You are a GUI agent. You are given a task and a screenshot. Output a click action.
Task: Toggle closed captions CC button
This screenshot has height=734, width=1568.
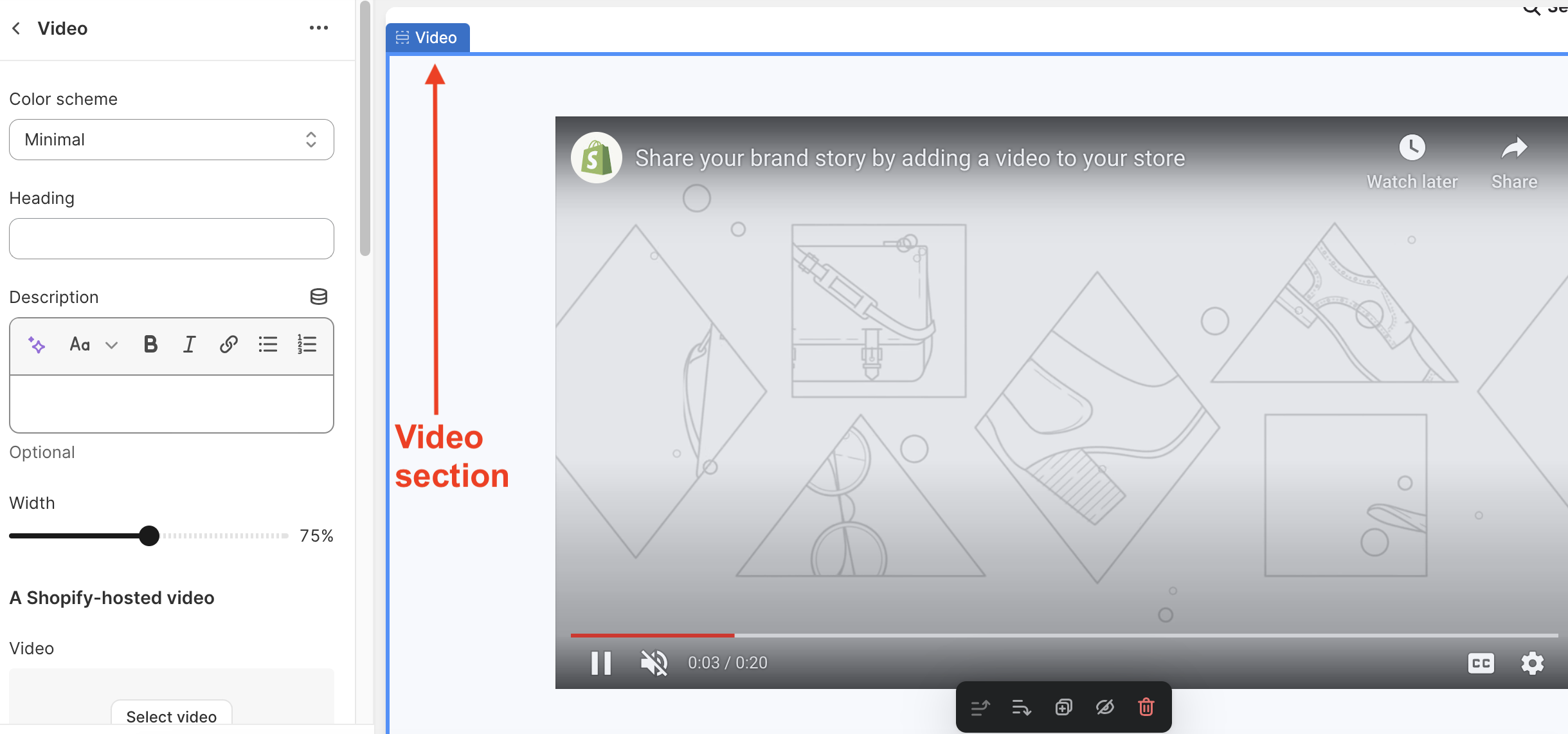[x=1481, y=663]
